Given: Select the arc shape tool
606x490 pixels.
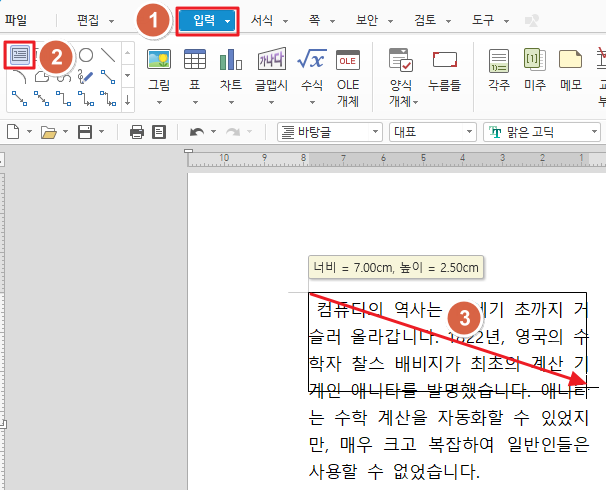Looking at the screenshot, I should click(19, 77).
